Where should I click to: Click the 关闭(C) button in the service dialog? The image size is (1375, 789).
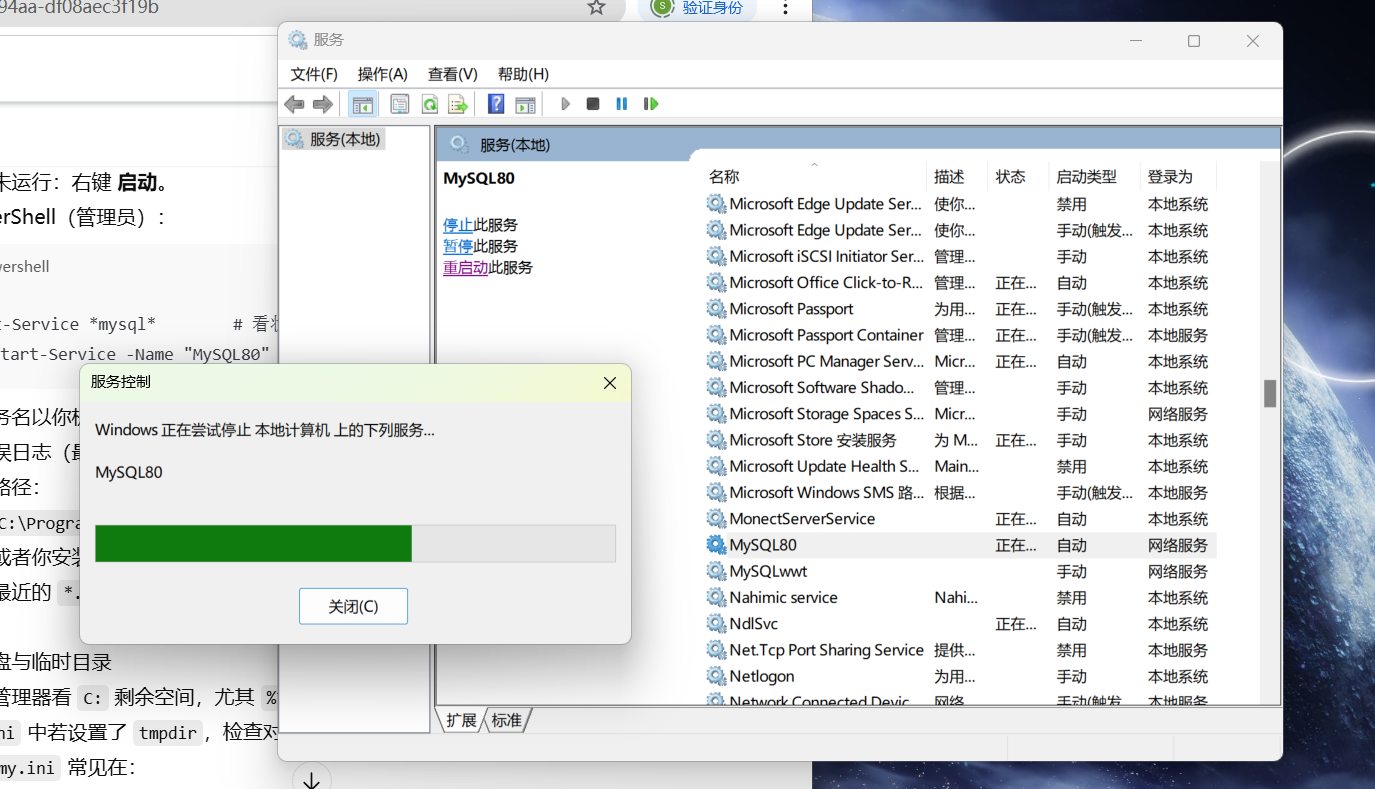tap(353, 606)
